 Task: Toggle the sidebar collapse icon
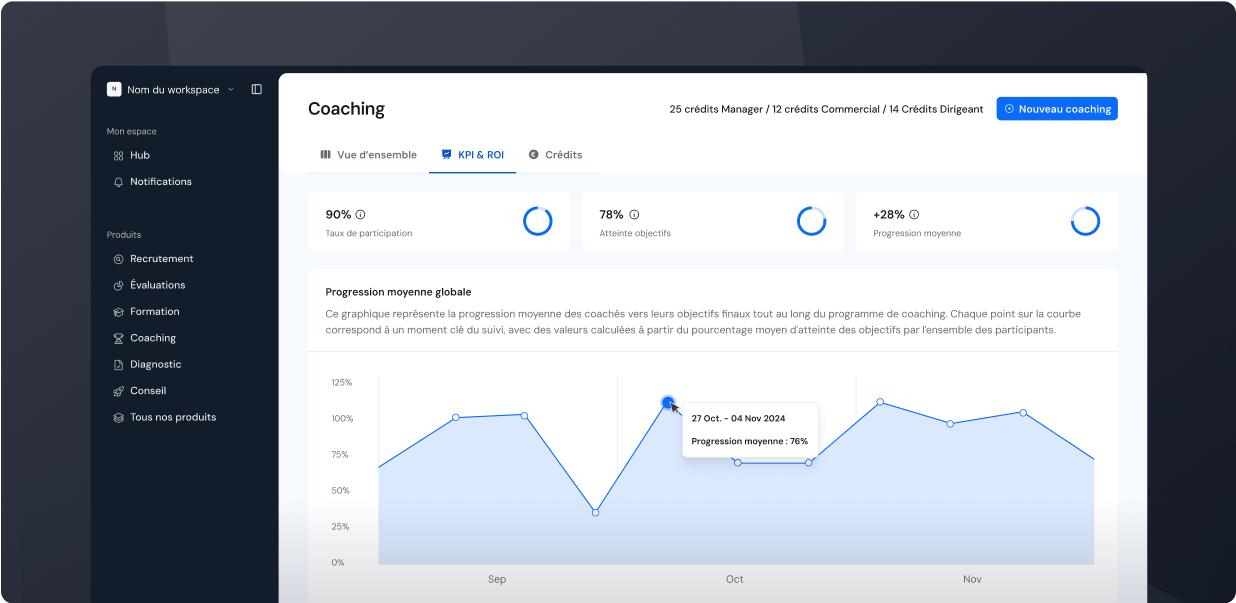pyautogui.click(x=257, y=89)
